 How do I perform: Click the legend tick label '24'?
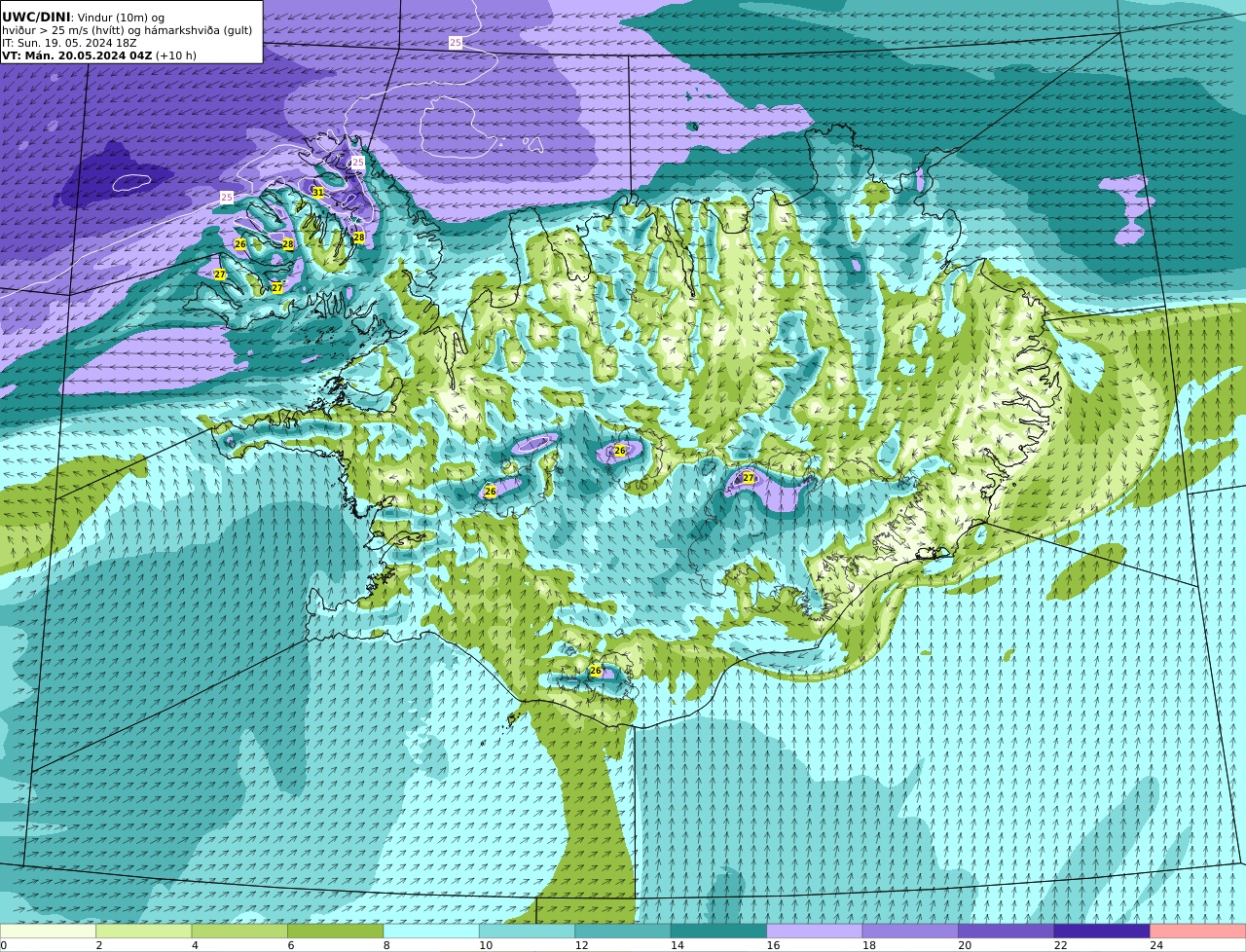tap(1156, 945)
